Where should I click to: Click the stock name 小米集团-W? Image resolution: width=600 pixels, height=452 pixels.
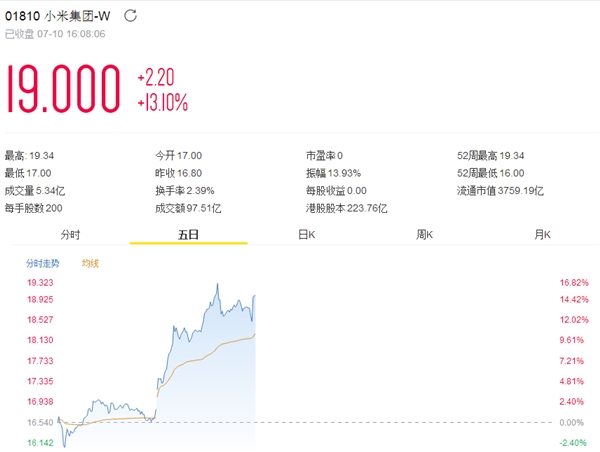(x=82, y=17)
